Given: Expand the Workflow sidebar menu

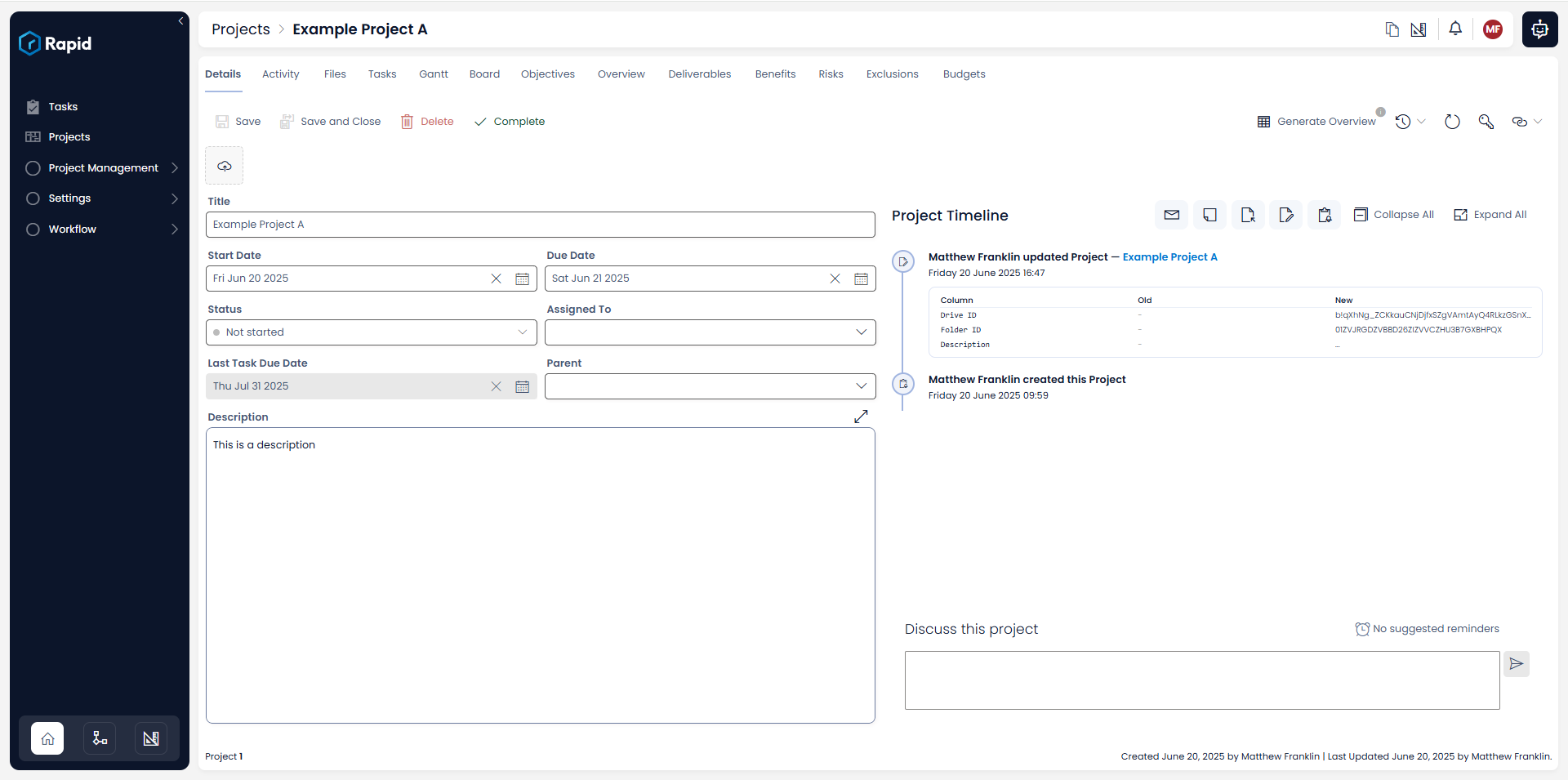Looking at the screenshot, I should tap(102, 230).
